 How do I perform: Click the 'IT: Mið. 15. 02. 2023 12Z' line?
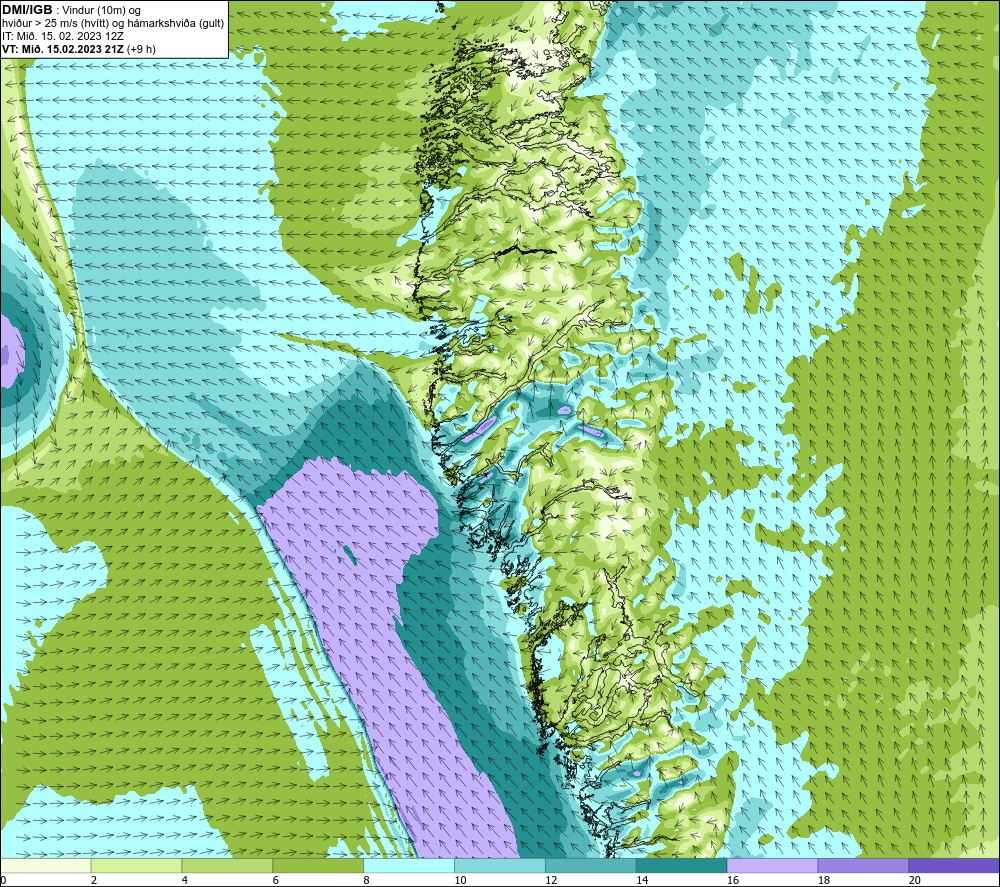pos(63,36)
